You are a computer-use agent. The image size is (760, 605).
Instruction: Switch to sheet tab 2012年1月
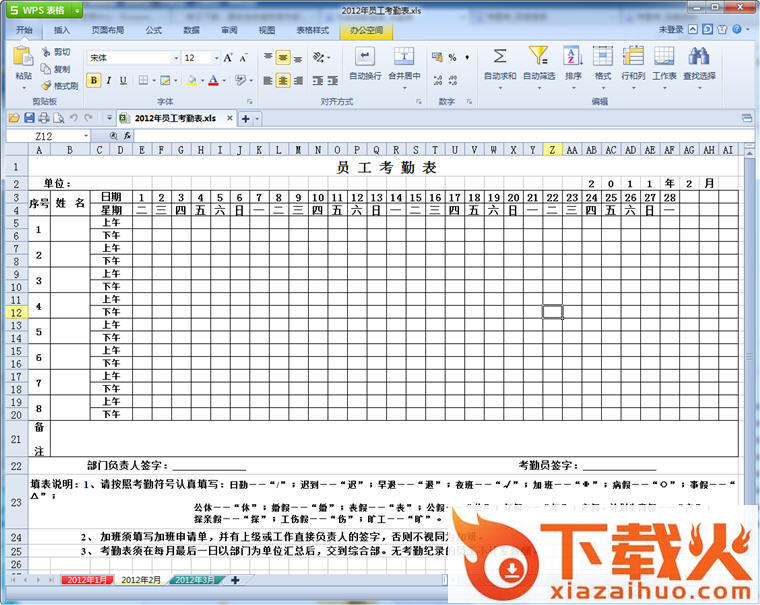point(87,580)
